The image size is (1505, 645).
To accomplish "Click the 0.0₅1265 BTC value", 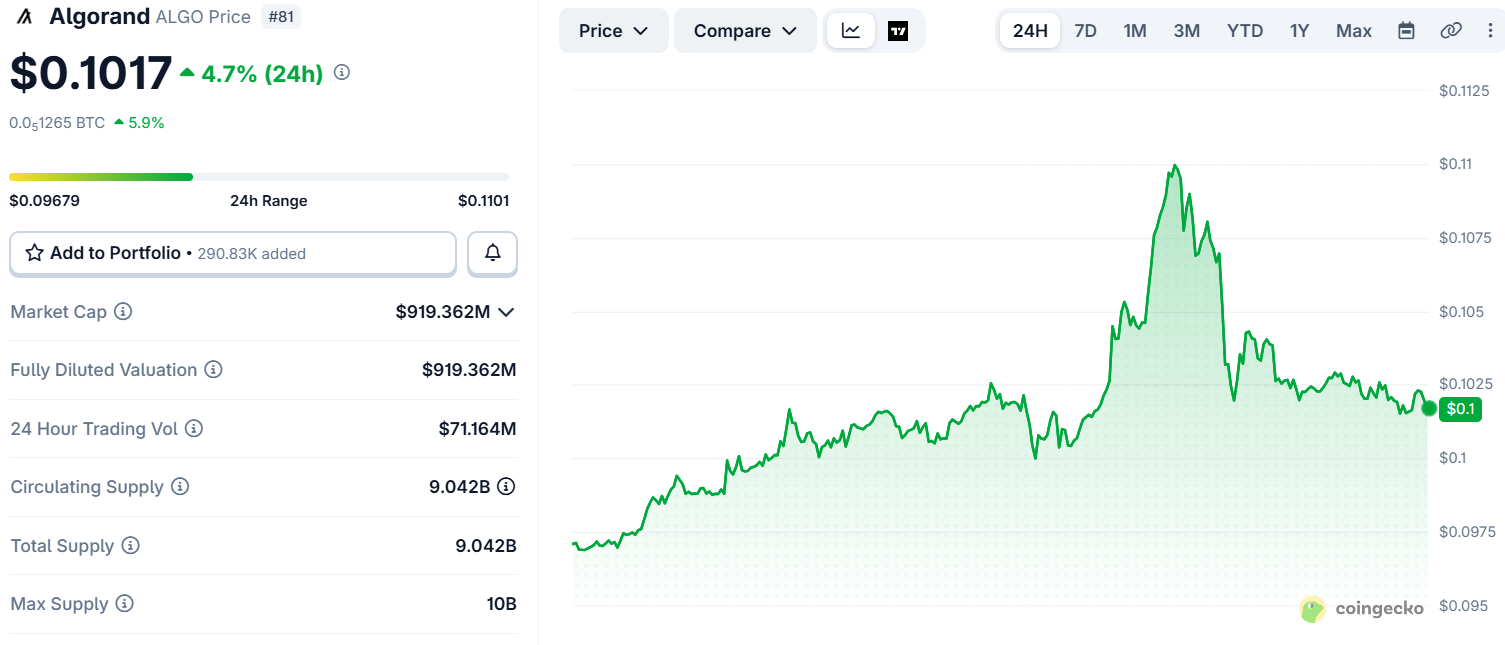I will [57, 123].
